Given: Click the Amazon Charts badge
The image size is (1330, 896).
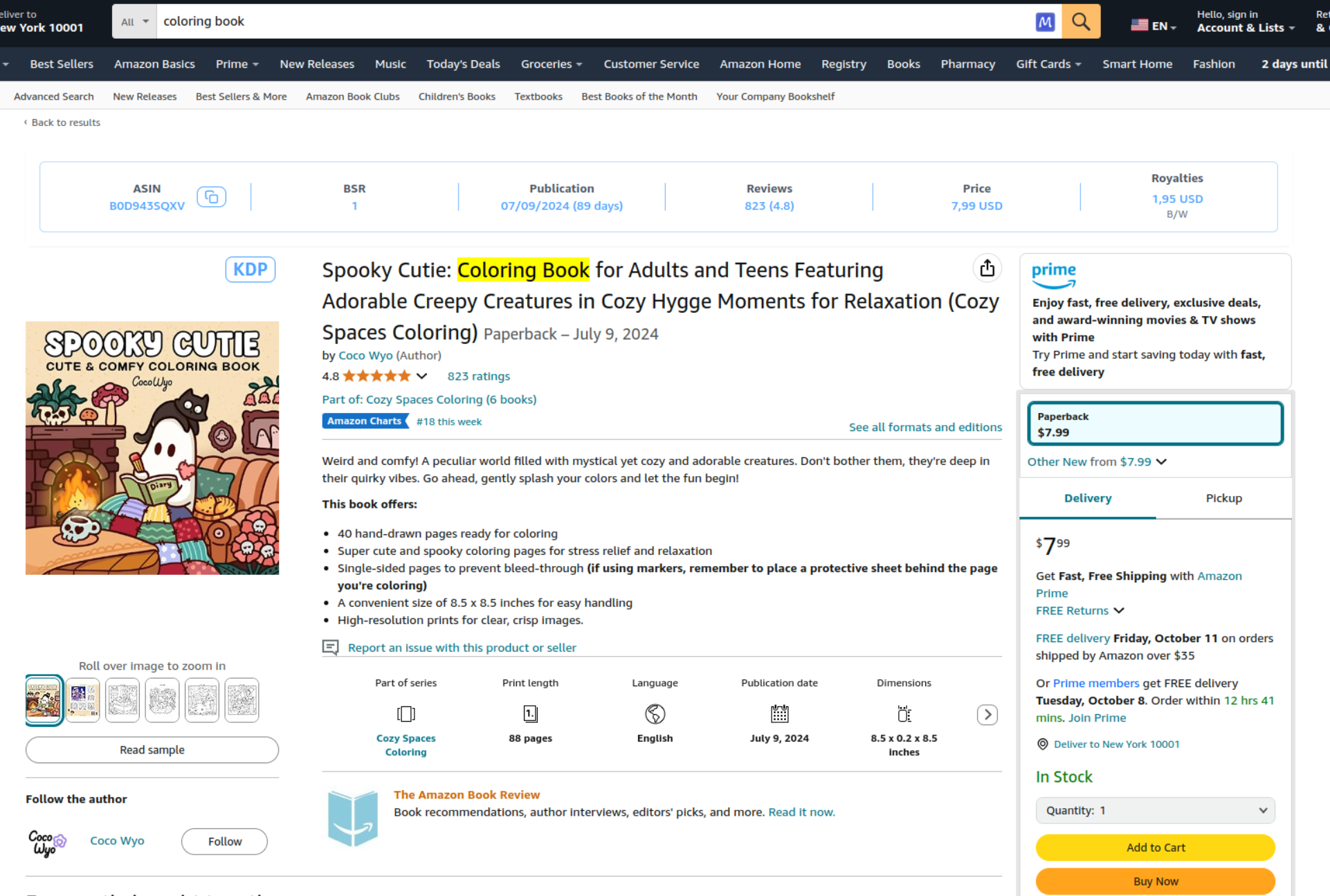Looking at the screenshot, I should [364, 421].
